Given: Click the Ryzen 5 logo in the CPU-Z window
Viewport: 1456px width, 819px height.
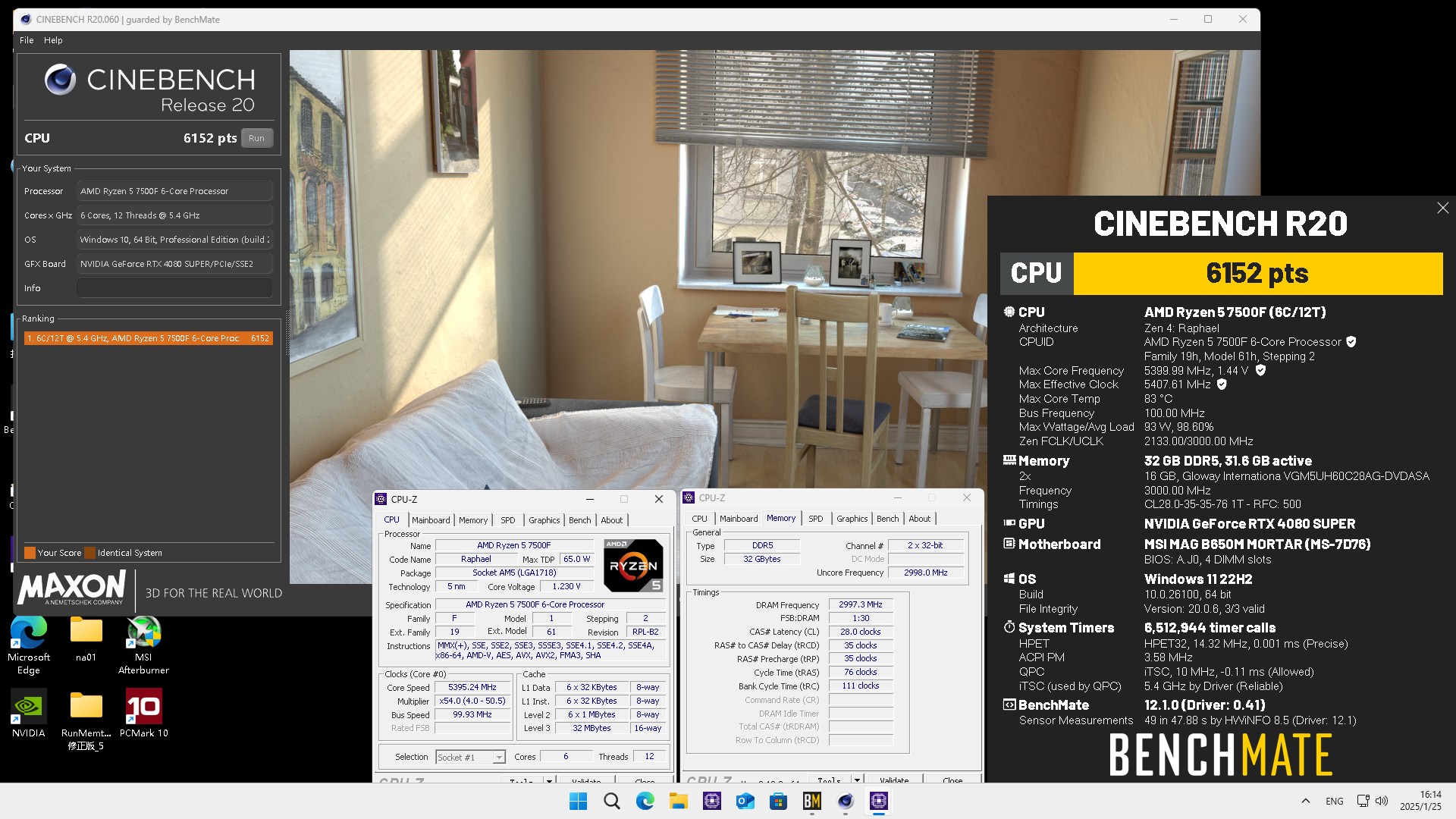Looking at the screenshot, I should [633, 565].
